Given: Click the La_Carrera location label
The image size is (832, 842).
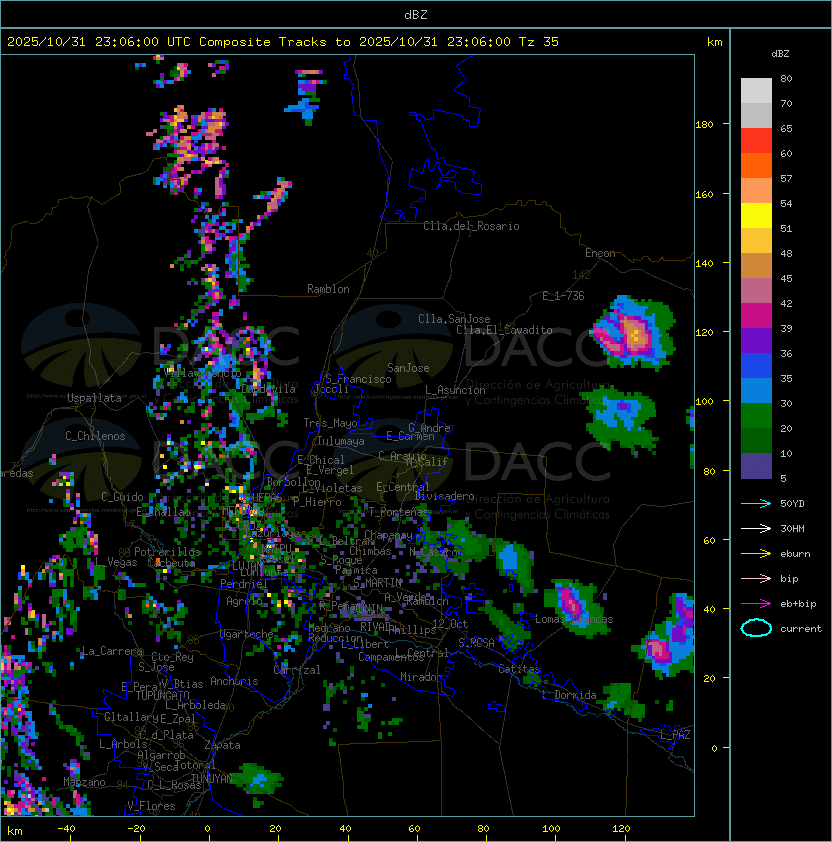Looking at the screenshot, I should [112, 651].
